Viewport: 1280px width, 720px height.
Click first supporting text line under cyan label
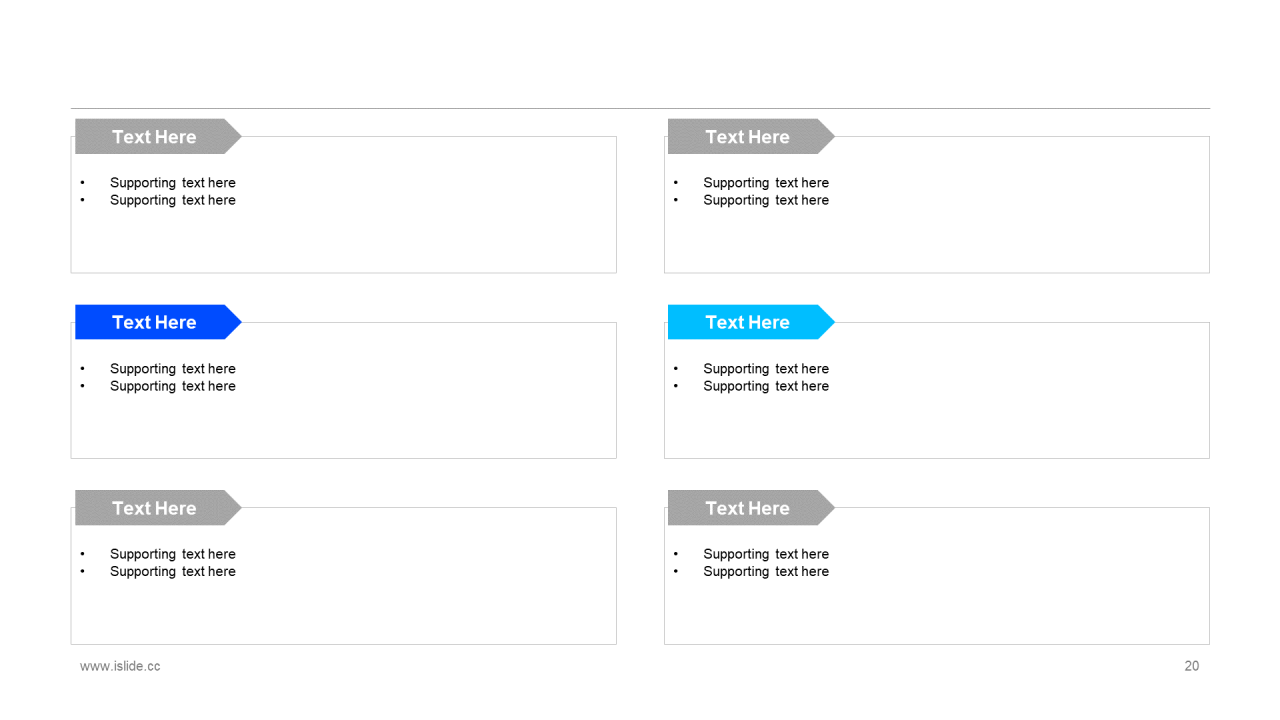766,369
